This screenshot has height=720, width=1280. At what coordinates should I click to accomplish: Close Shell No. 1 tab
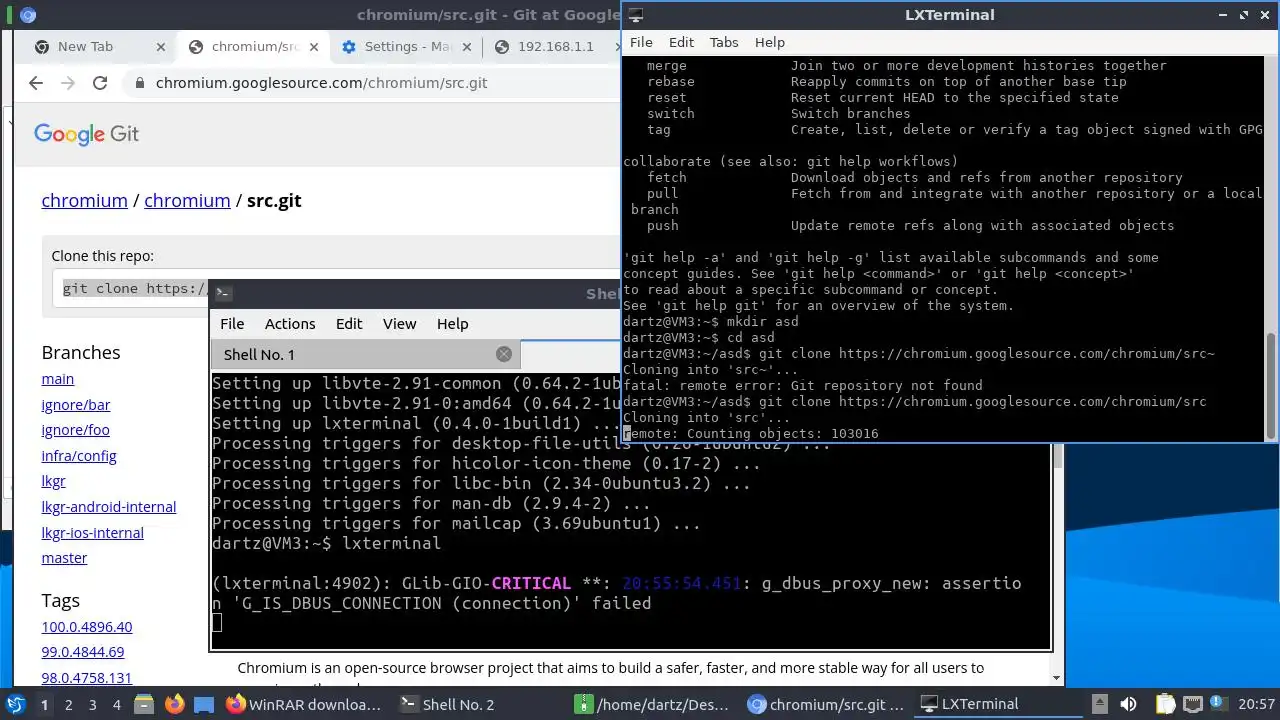(504, 354)
